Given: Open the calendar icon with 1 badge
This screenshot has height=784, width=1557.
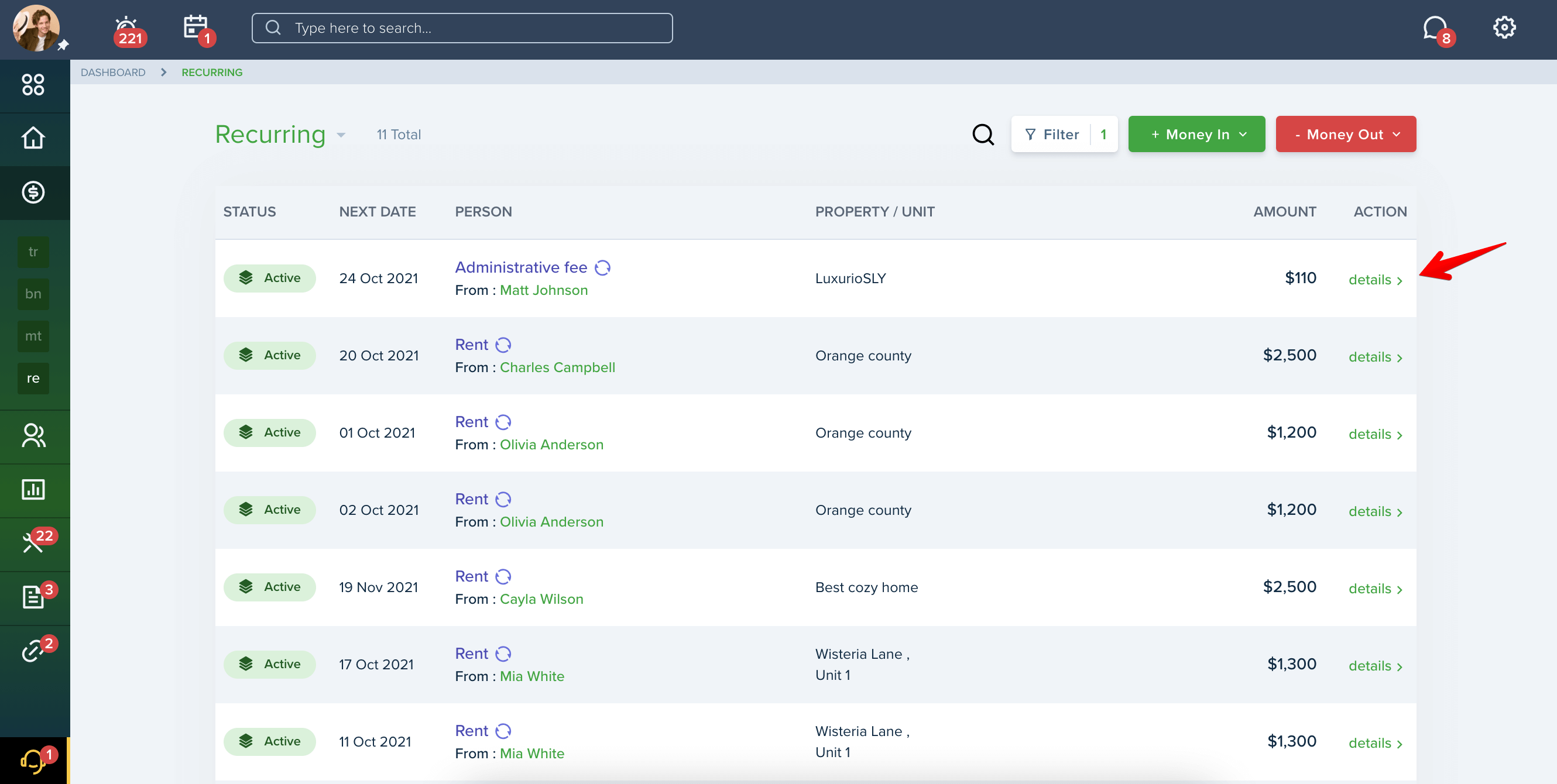Looking at the screenshot, I should [198, 29].
